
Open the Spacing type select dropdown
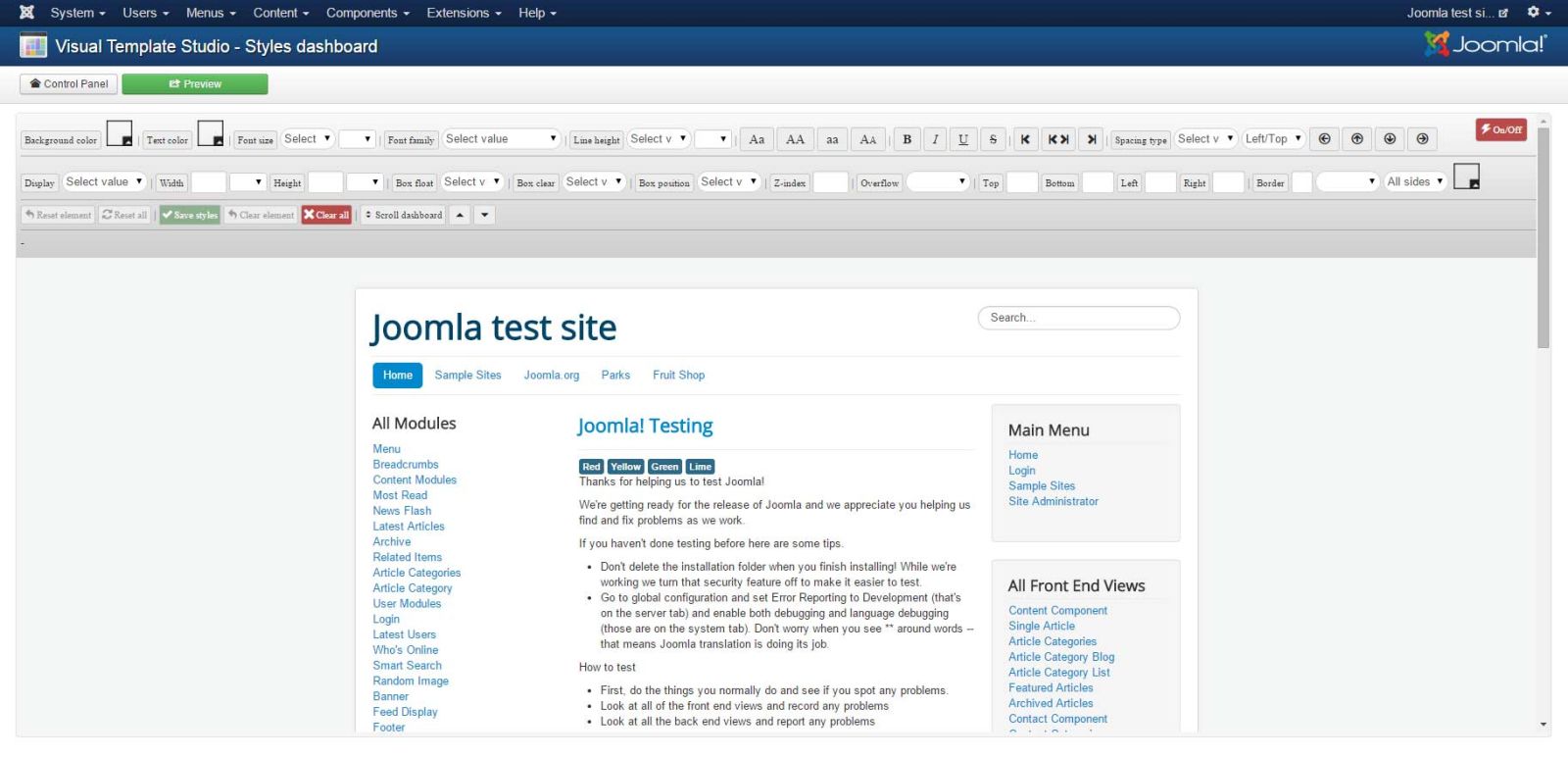coord(1206,139)
